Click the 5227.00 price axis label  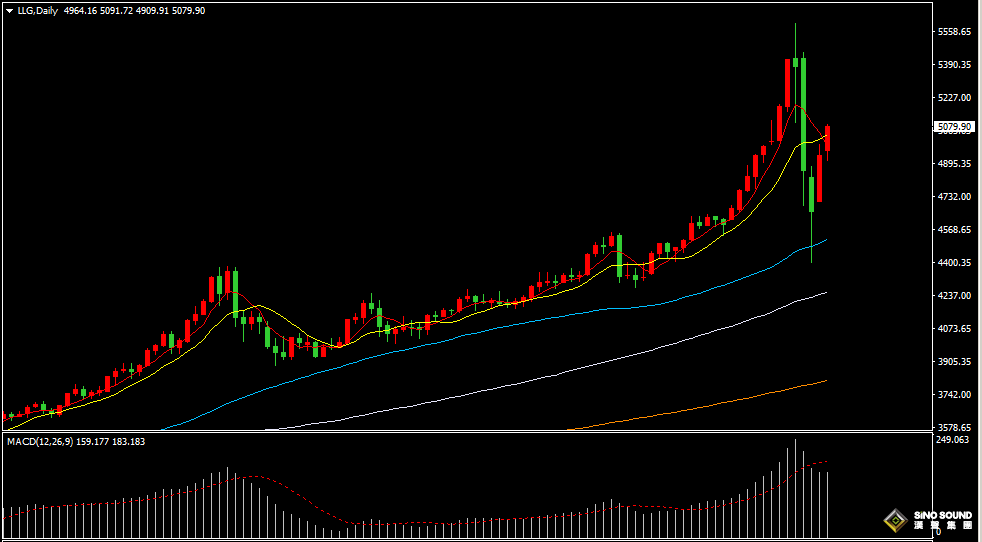[954, 98]
